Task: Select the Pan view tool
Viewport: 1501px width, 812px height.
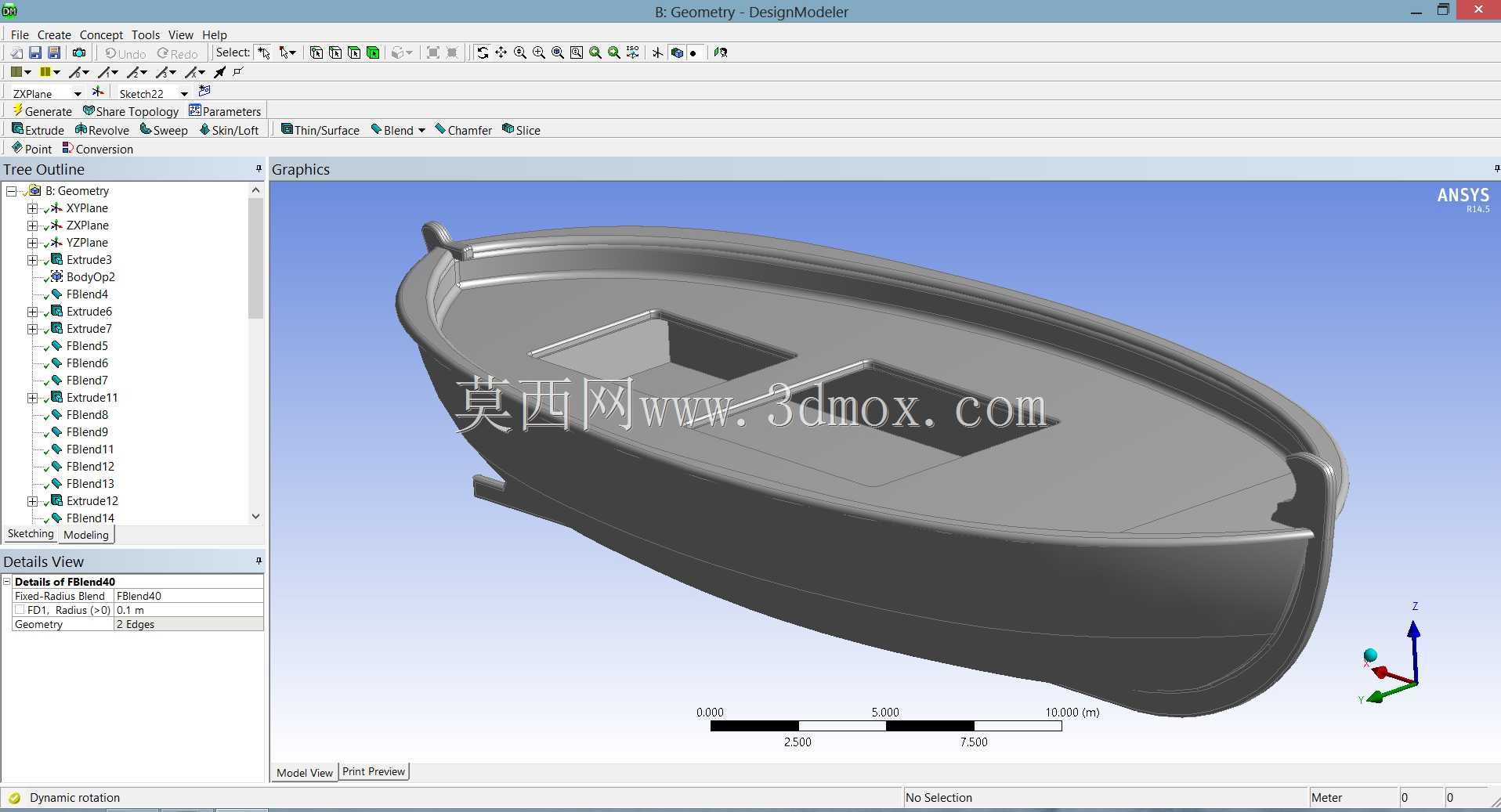Action: pyautogui.click(x=501, y=52)
